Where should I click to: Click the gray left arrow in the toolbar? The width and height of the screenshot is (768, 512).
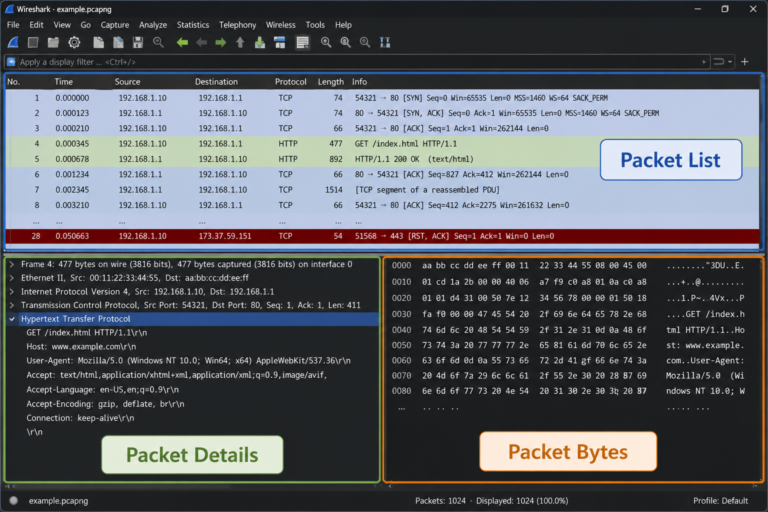201,43
